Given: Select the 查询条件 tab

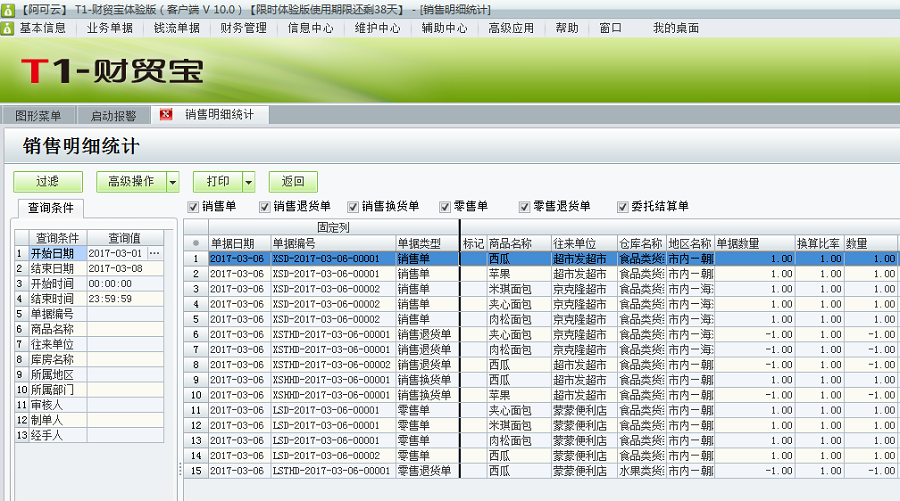Looking at the screenshot, I should [51, 208].
